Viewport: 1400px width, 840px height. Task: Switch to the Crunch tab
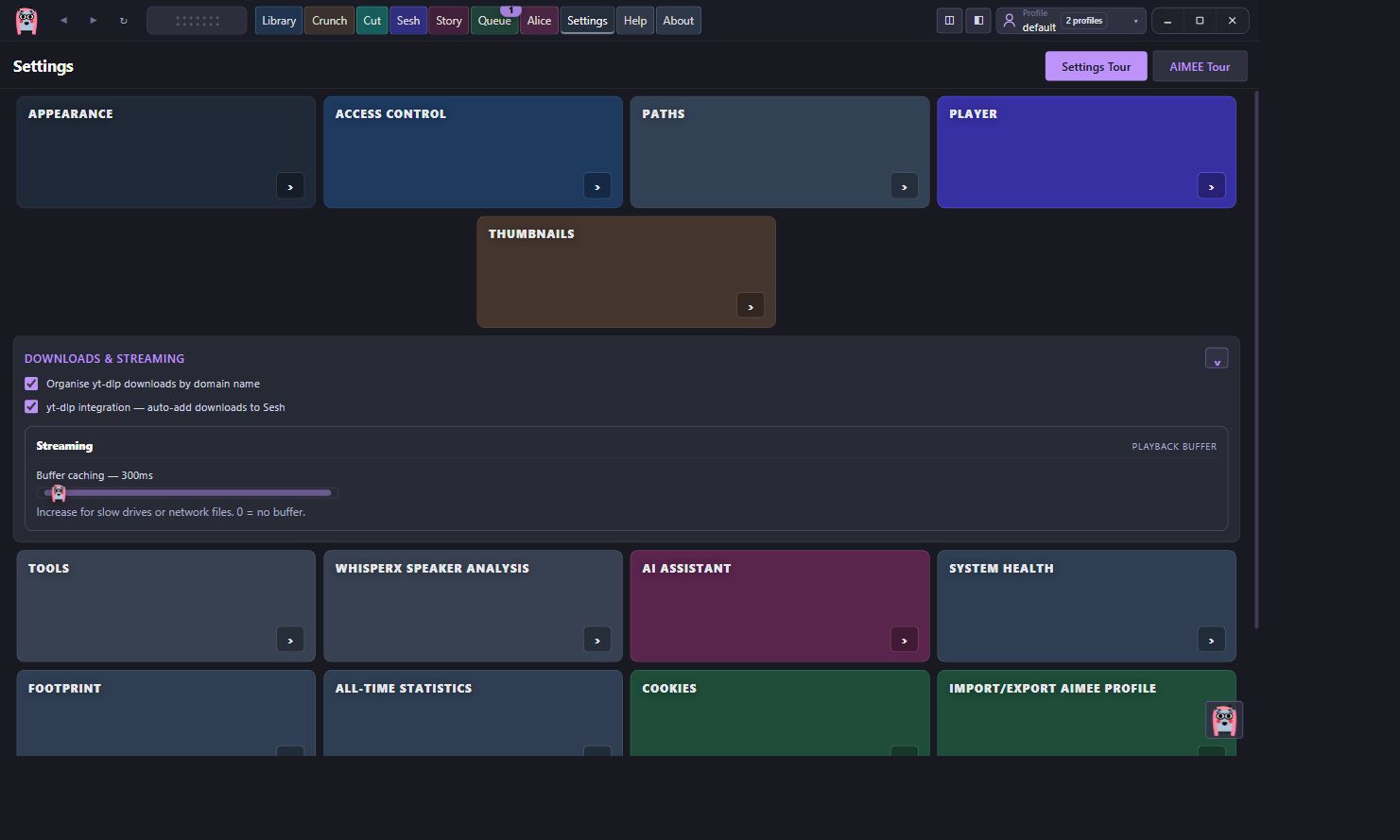[x=330, y=20]
